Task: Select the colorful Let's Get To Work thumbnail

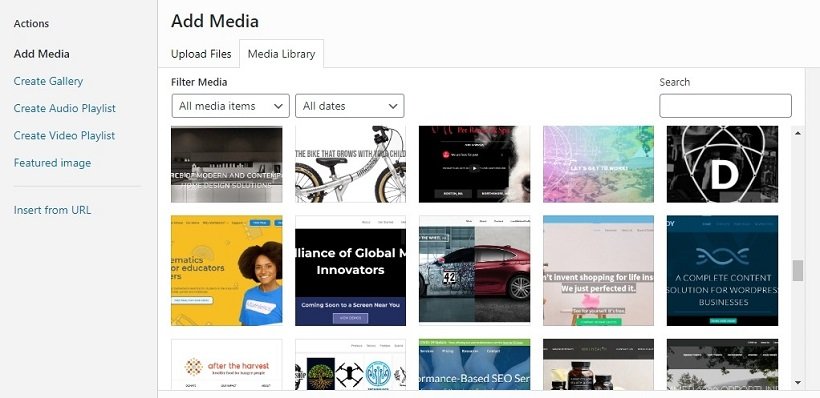Action: (598, 164)
